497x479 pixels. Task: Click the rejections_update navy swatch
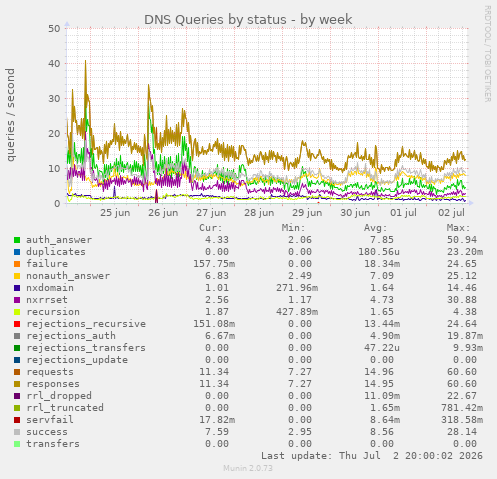17,360
